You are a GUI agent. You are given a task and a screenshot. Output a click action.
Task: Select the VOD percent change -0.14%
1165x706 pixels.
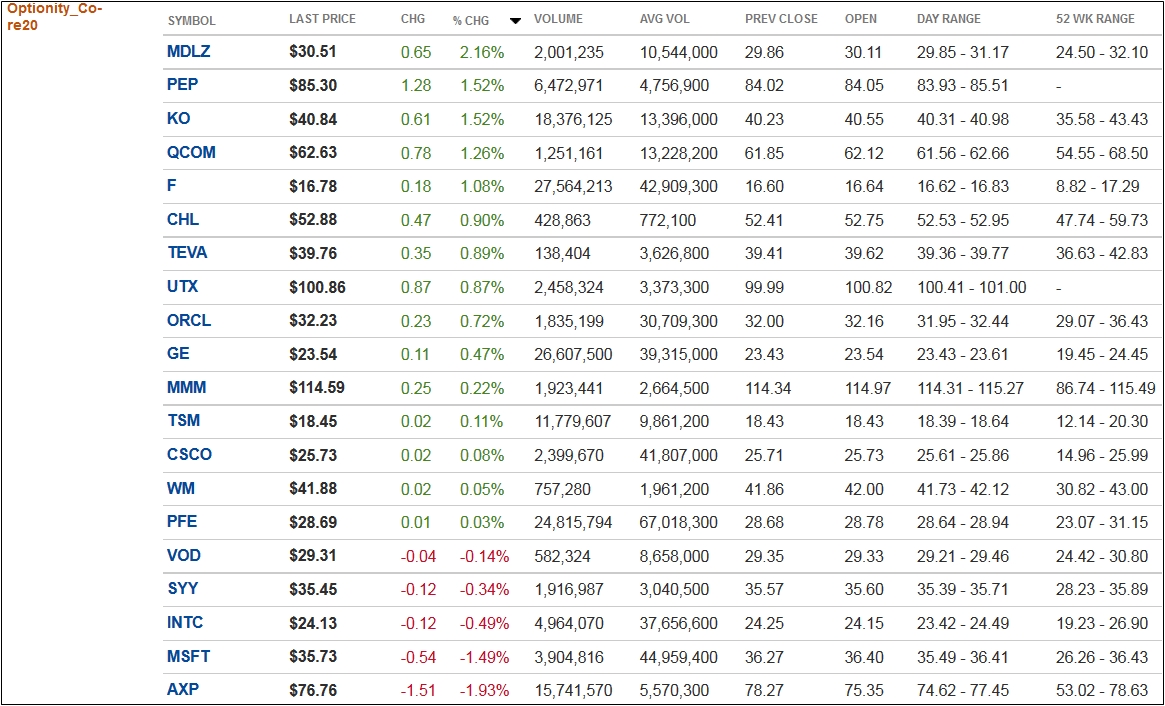click(x=484, y=557)
